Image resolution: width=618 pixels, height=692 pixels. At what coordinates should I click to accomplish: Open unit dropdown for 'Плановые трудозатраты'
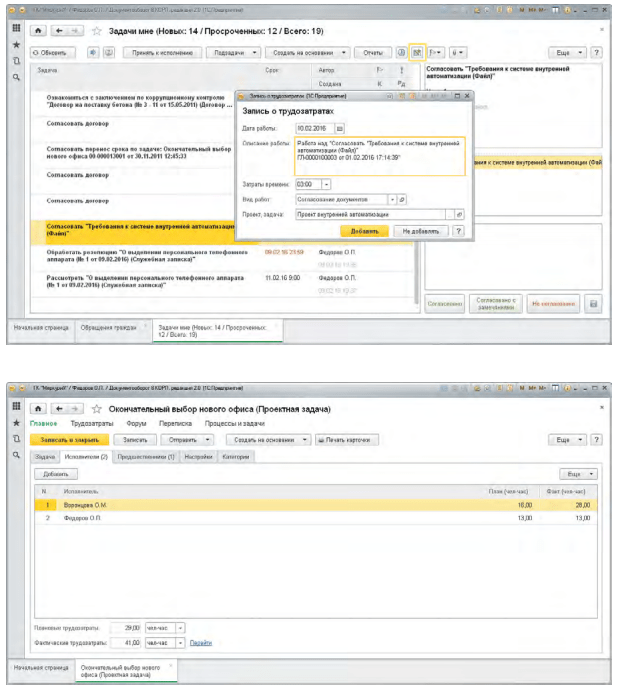click(x=181, y=628)
